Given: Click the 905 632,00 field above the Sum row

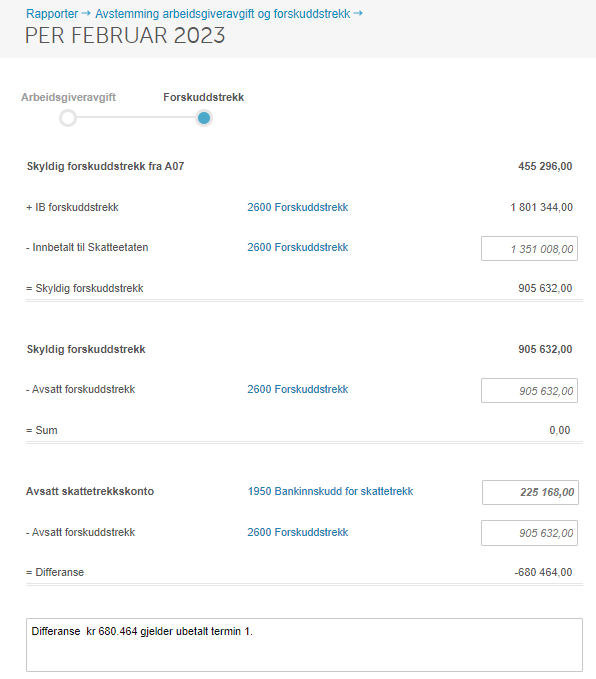Looking at the screenshot, I should (529, 391).
